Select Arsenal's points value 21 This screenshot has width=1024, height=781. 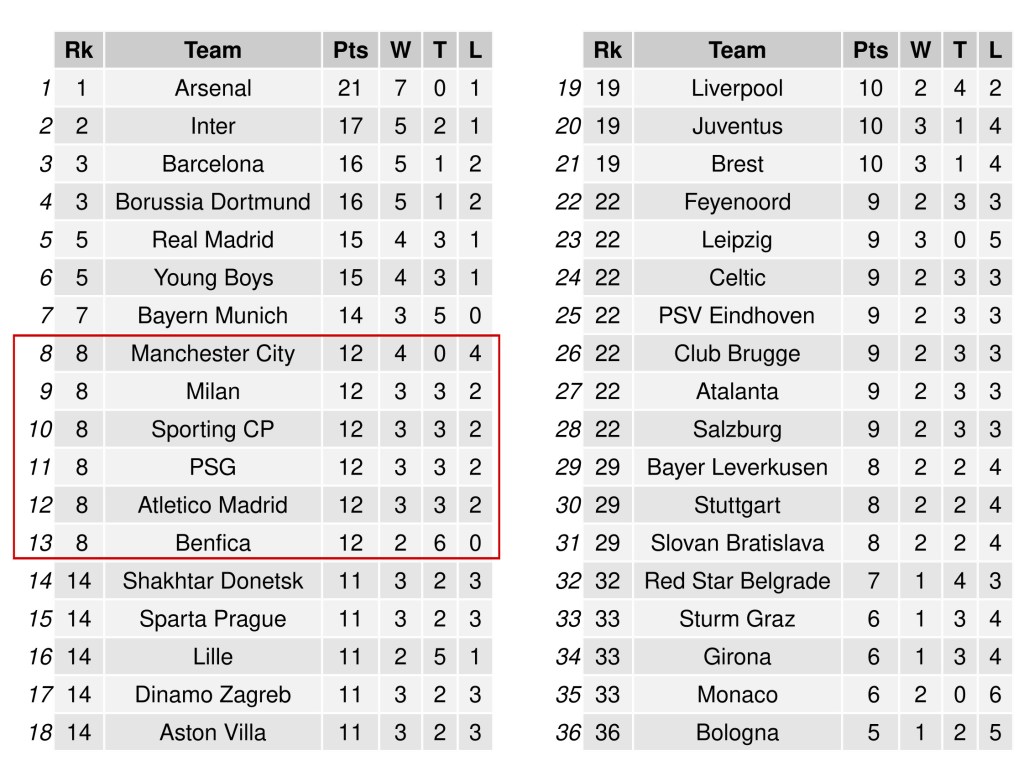[350, 88]
